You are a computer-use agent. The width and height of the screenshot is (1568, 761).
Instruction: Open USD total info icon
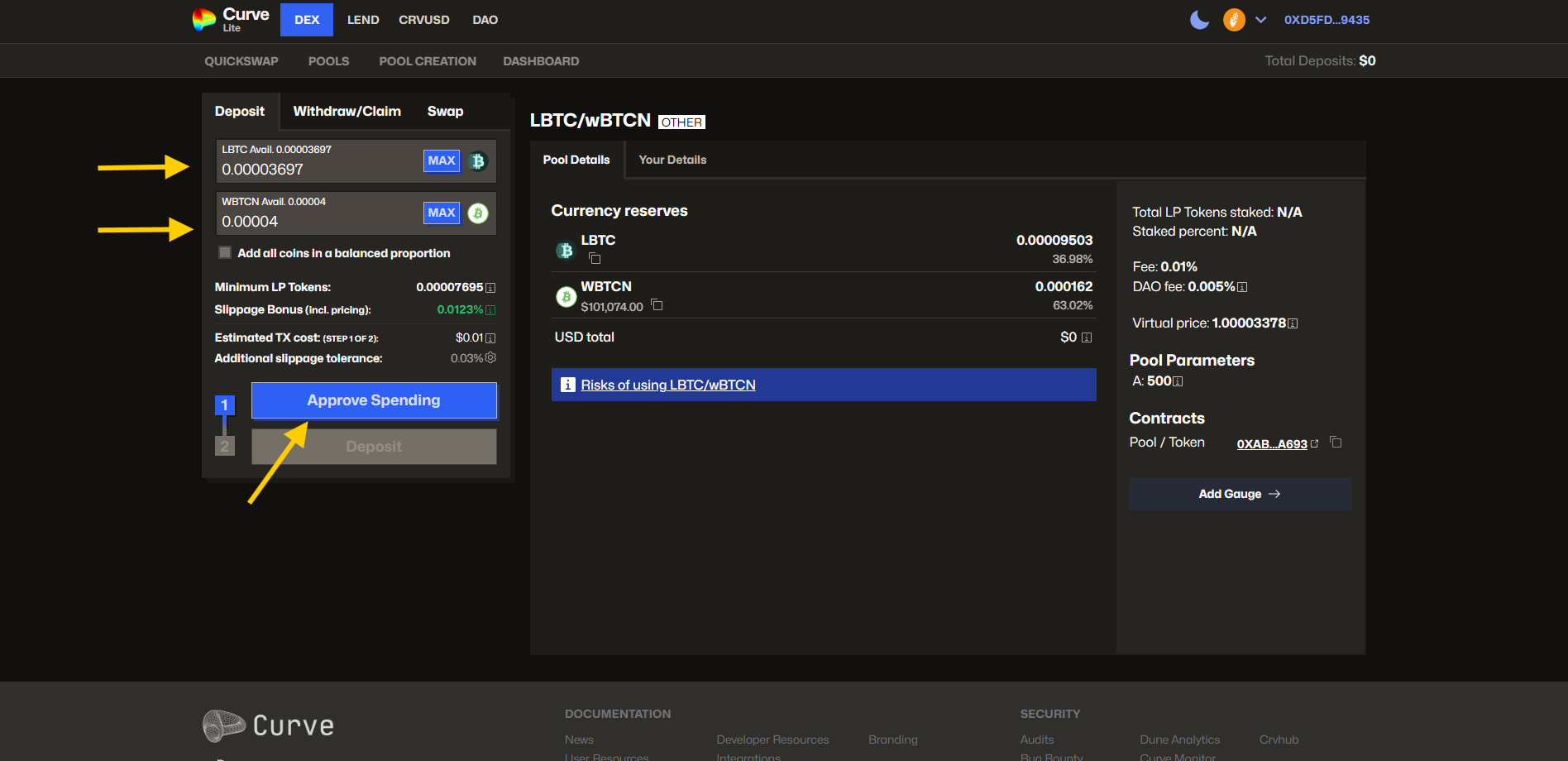pos(1087,337)
